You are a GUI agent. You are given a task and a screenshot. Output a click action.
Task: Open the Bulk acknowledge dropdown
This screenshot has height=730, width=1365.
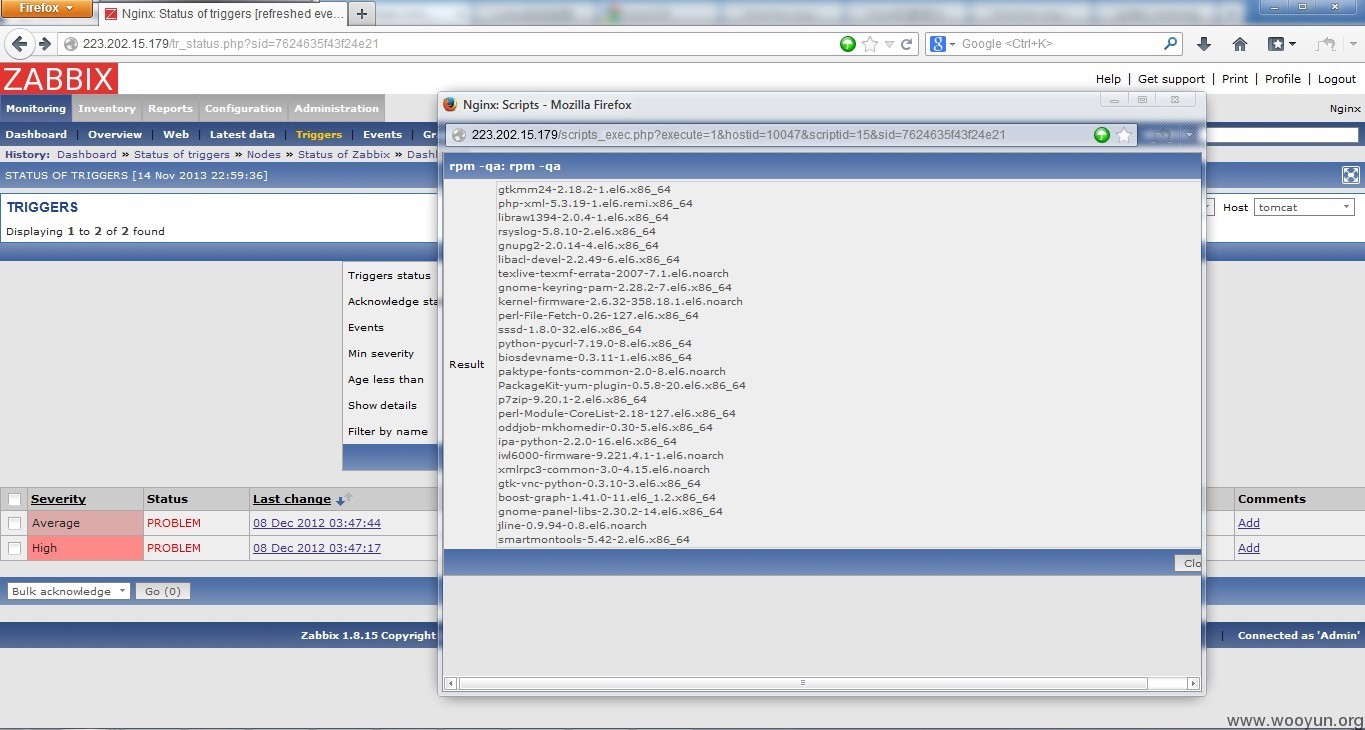(x=69, y=591)
